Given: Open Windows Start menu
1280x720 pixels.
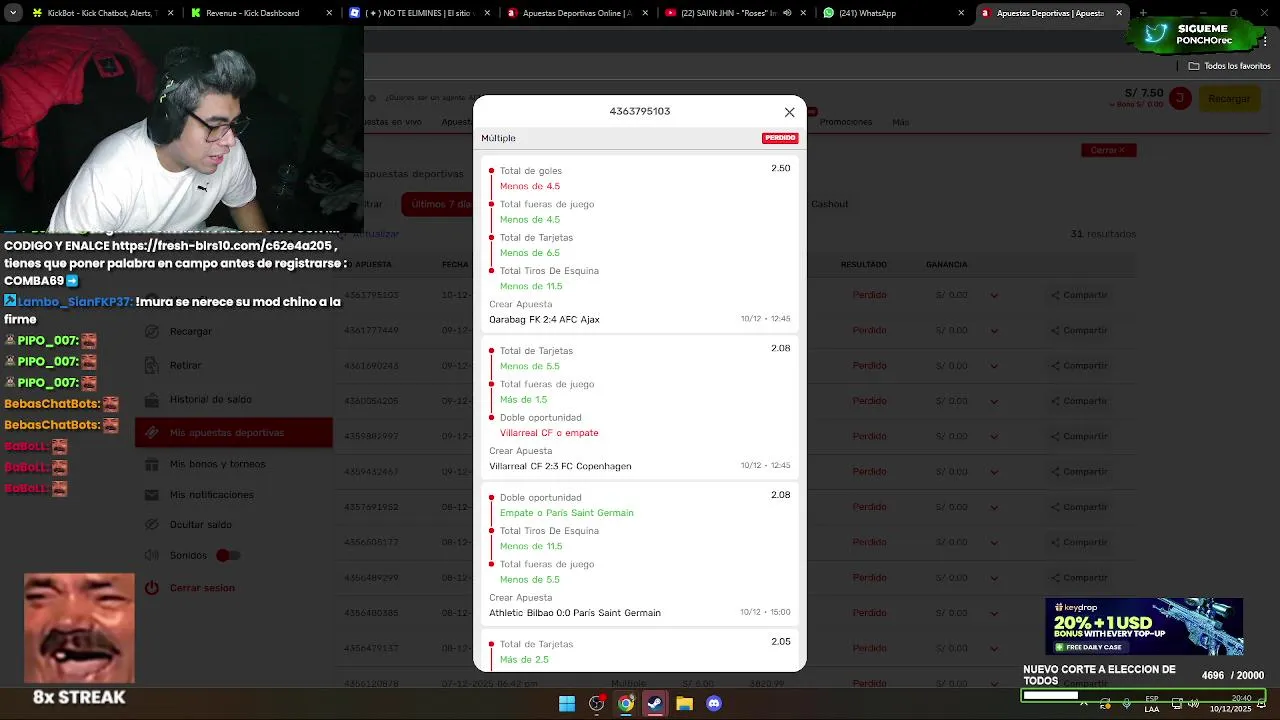Looking at the screenshot, I should [567, 704].
